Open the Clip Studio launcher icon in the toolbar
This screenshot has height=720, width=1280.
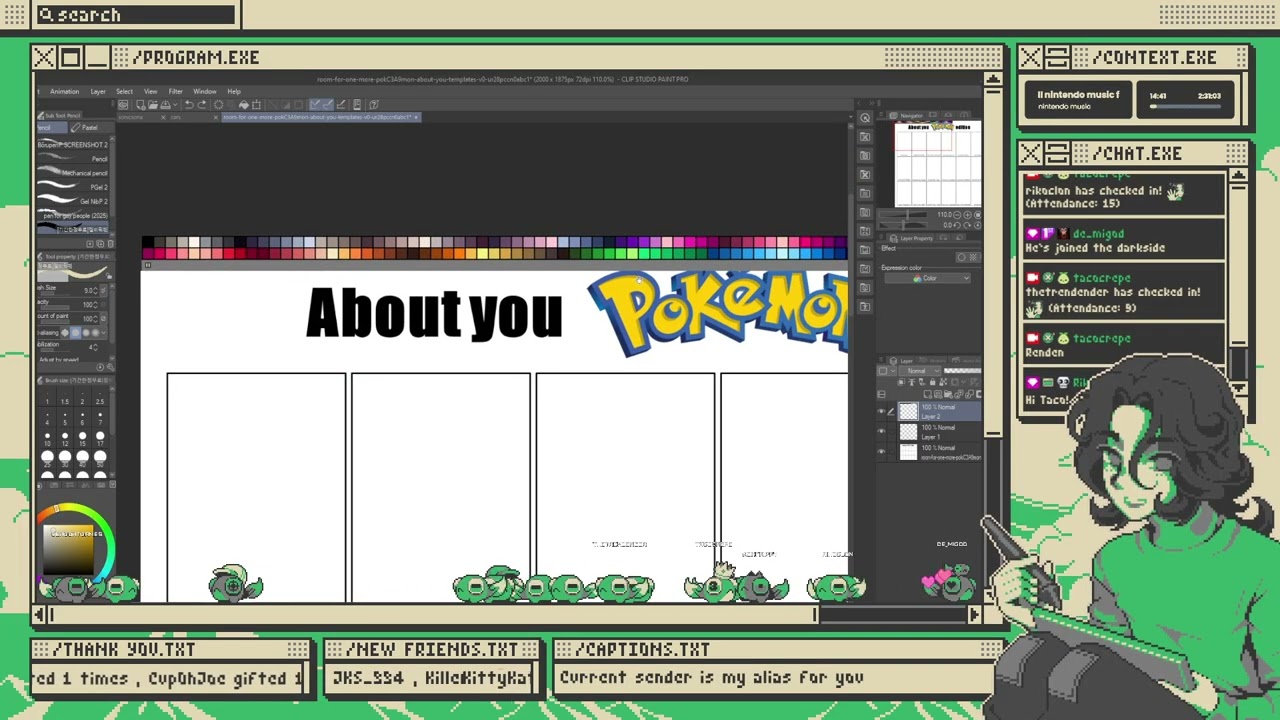tap(123, 104)
